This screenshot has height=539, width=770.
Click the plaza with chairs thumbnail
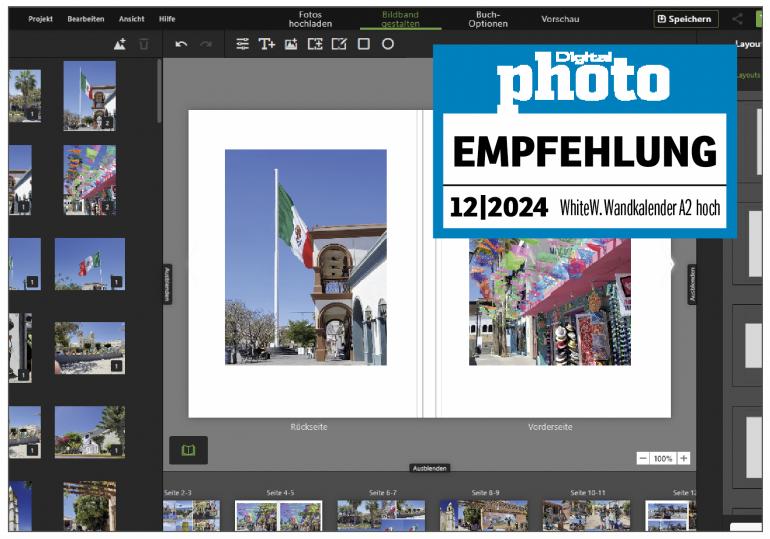pyautogui.click(x=90, y=348)
